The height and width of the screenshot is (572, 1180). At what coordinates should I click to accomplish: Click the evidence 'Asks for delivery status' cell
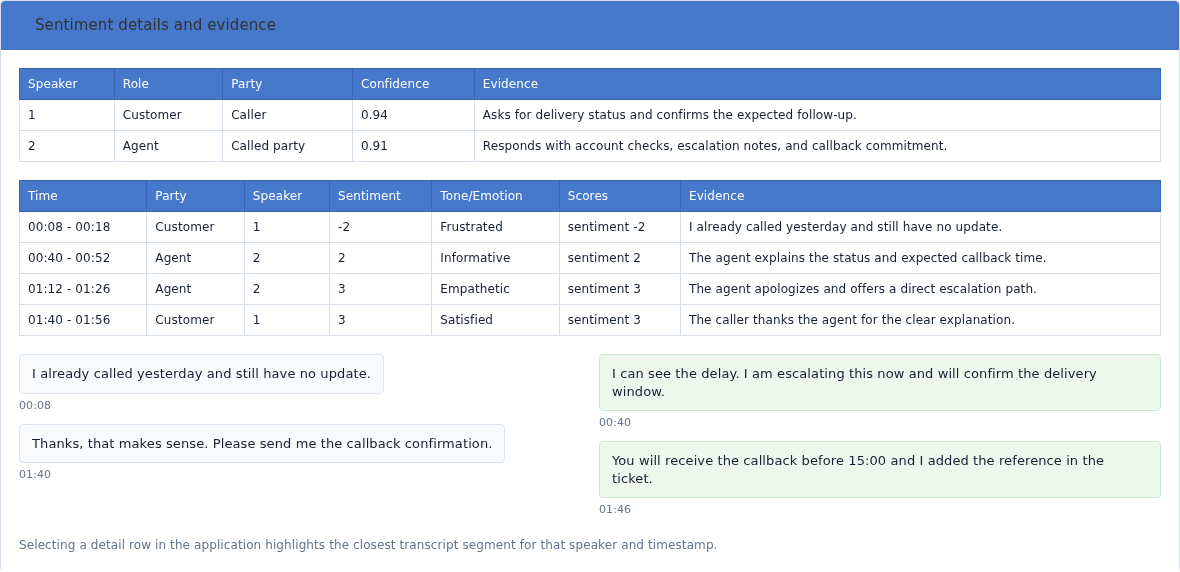pyautogui.click(x=817, y=115)
